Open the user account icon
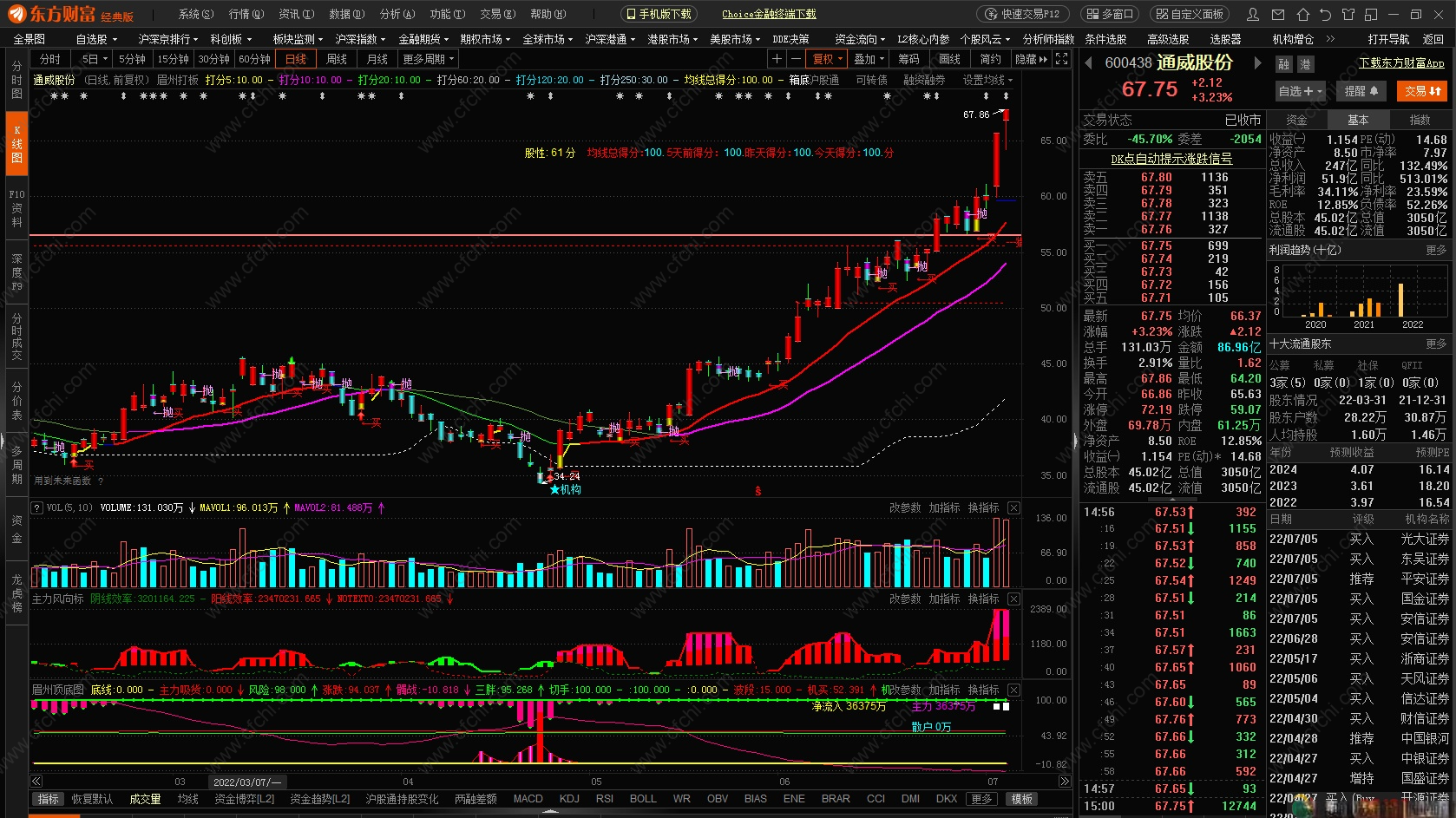This screenshot has width=1456, height=818. 1253,15
